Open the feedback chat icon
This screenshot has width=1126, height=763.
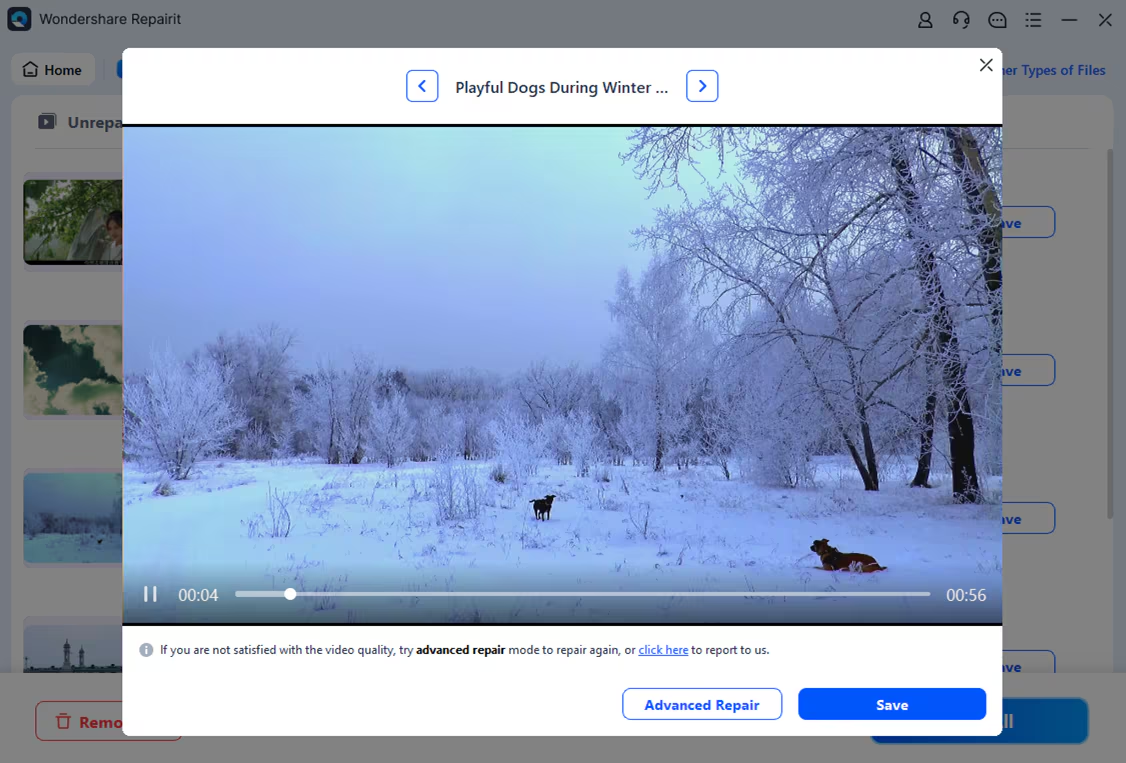997,20
